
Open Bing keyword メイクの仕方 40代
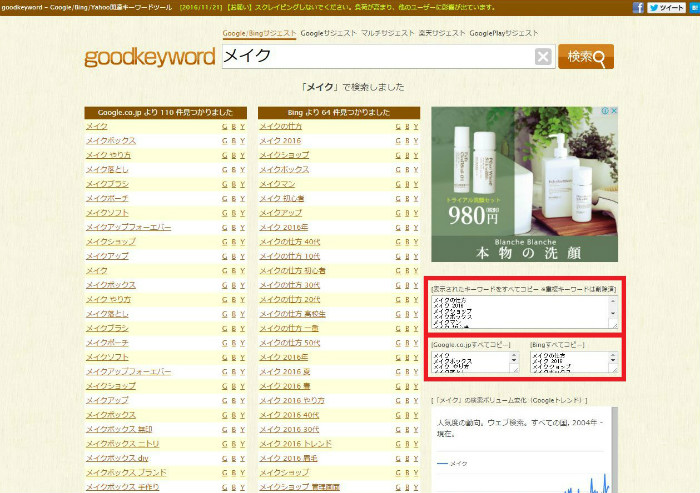tap(290, 242)
